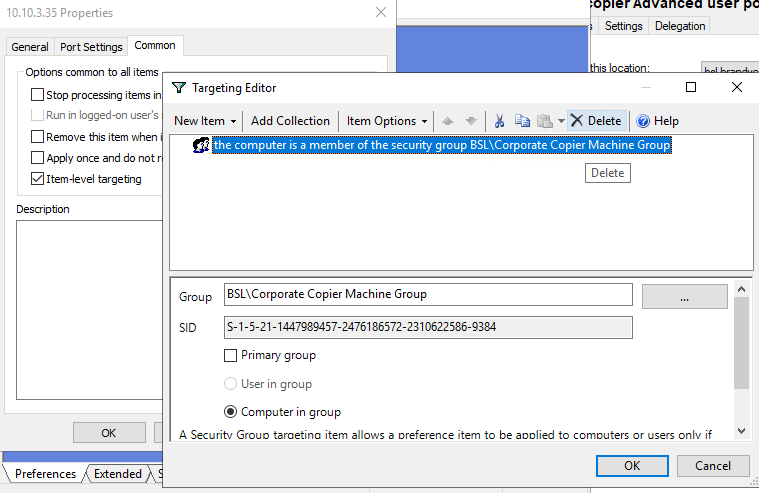Click the funnel icon in the Targeting Editor title
Viewport: 759px width, 493px height.
179,87
